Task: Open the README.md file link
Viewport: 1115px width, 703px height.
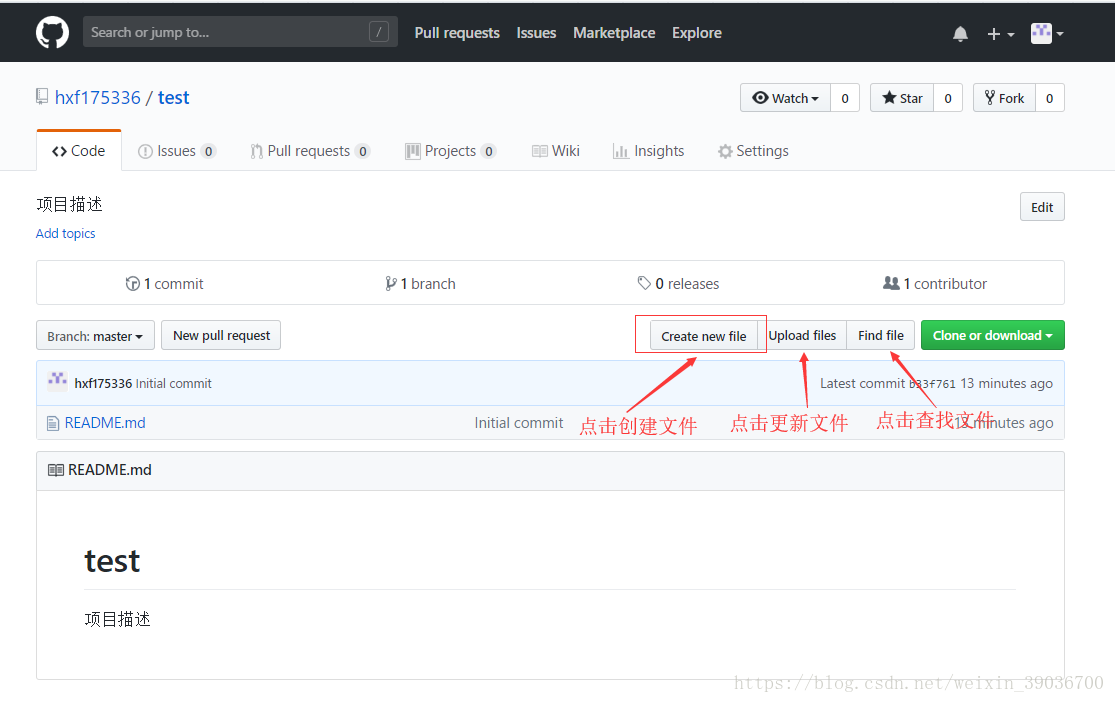Action: point(105,423)
